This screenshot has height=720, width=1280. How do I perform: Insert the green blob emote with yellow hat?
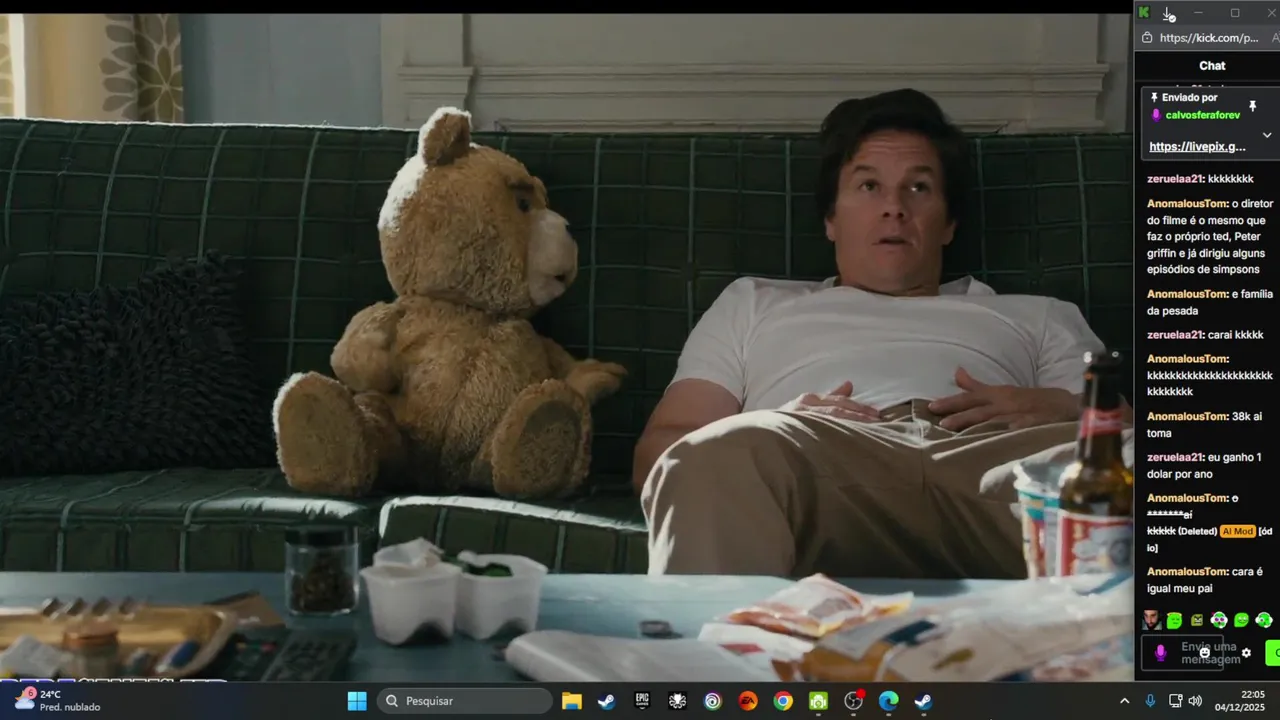1174,620
